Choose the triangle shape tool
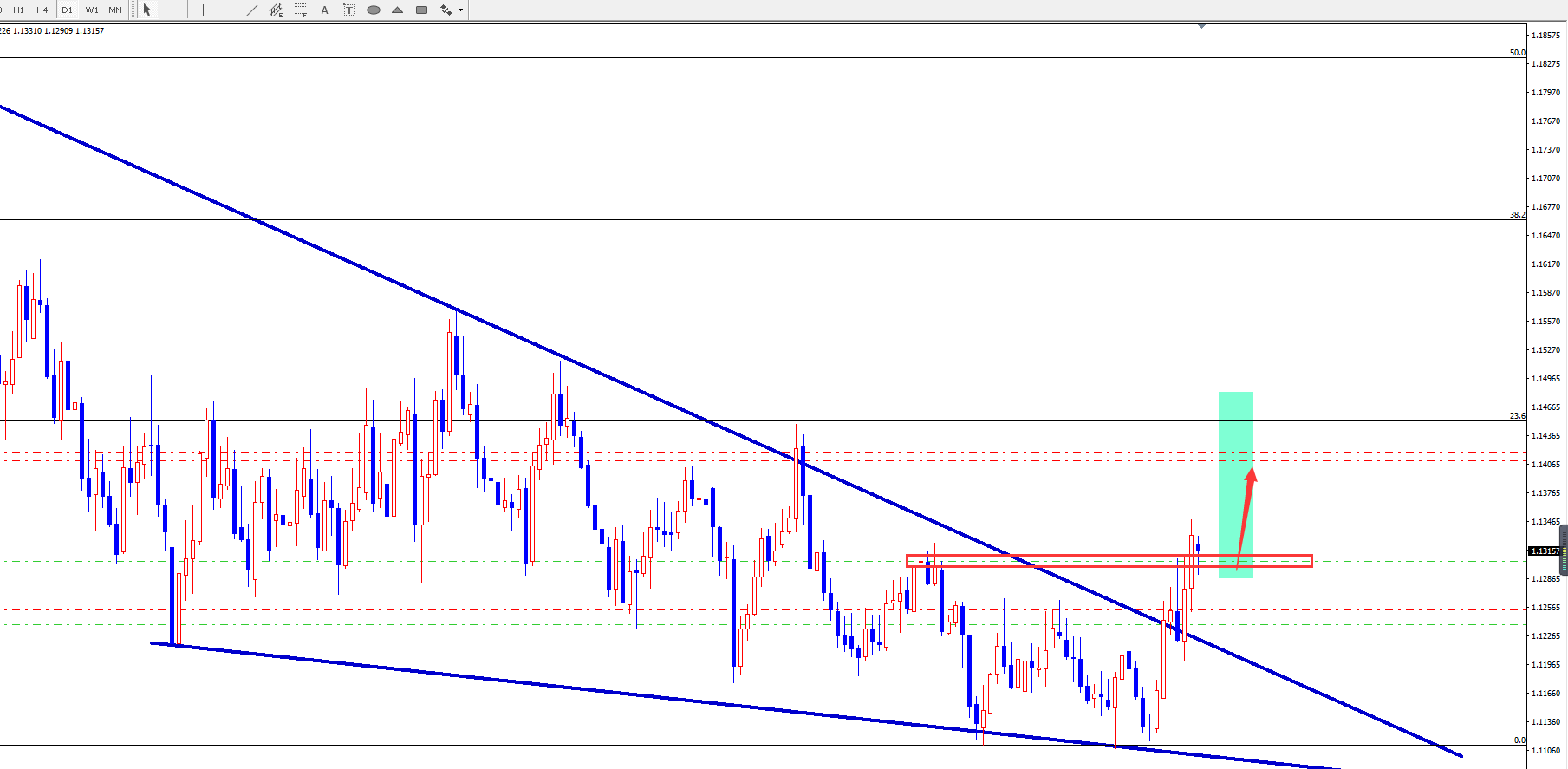 point(397,10)
